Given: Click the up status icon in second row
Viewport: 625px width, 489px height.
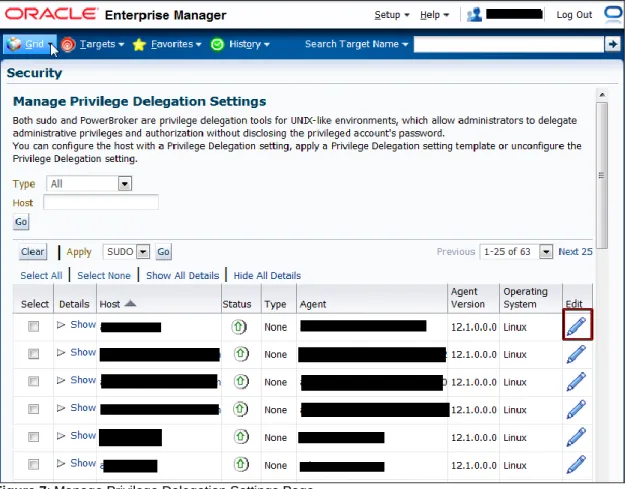Looking at the screenshot, I should (x=241, y=354).
